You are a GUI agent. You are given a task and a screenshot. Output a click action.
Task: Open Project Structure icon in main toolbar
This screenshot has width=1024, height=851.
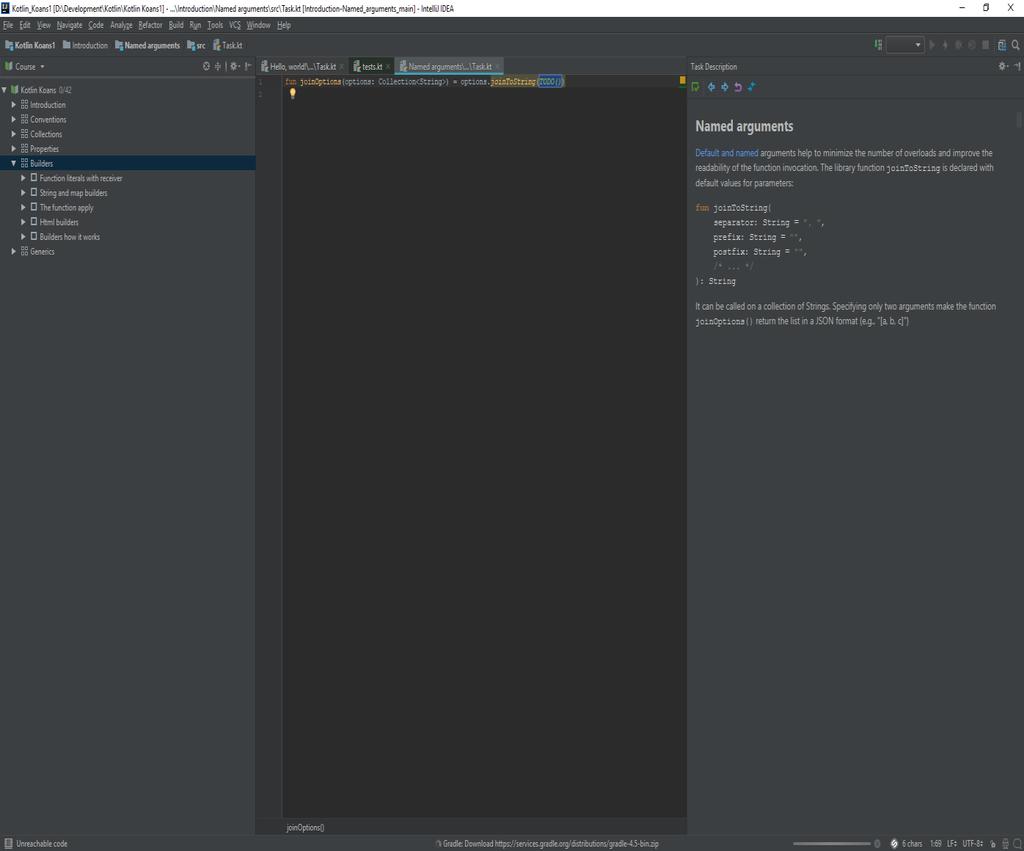(1002, 45)
